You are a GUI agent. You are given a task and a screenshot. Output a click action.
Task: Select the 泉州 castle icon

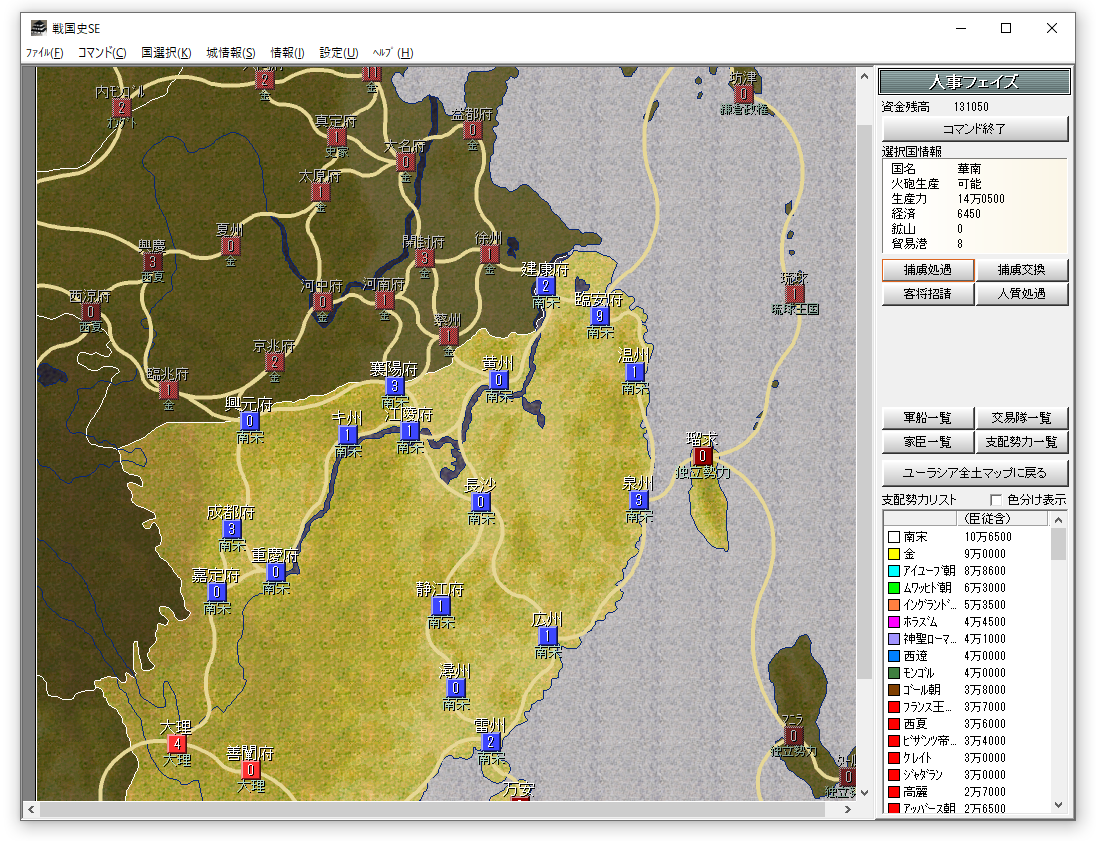pos(639,499)
